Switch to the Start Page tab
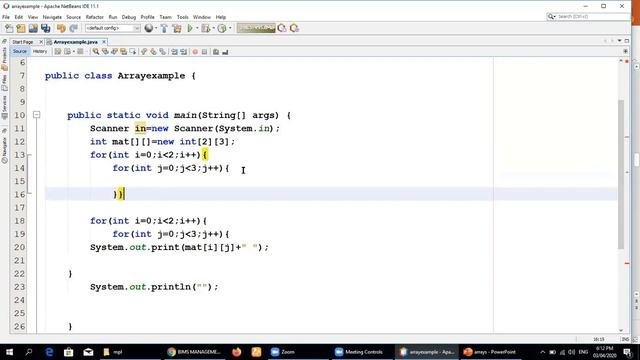640x360 pixels. pos(23,42)
